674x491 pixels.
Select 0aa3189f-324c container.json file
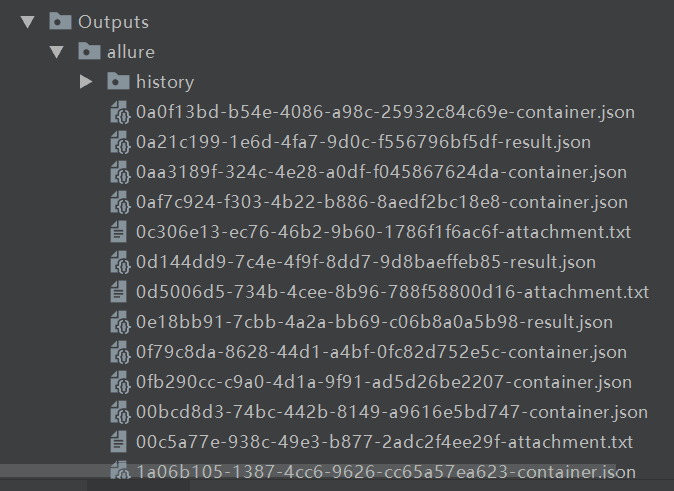(381, 172)
